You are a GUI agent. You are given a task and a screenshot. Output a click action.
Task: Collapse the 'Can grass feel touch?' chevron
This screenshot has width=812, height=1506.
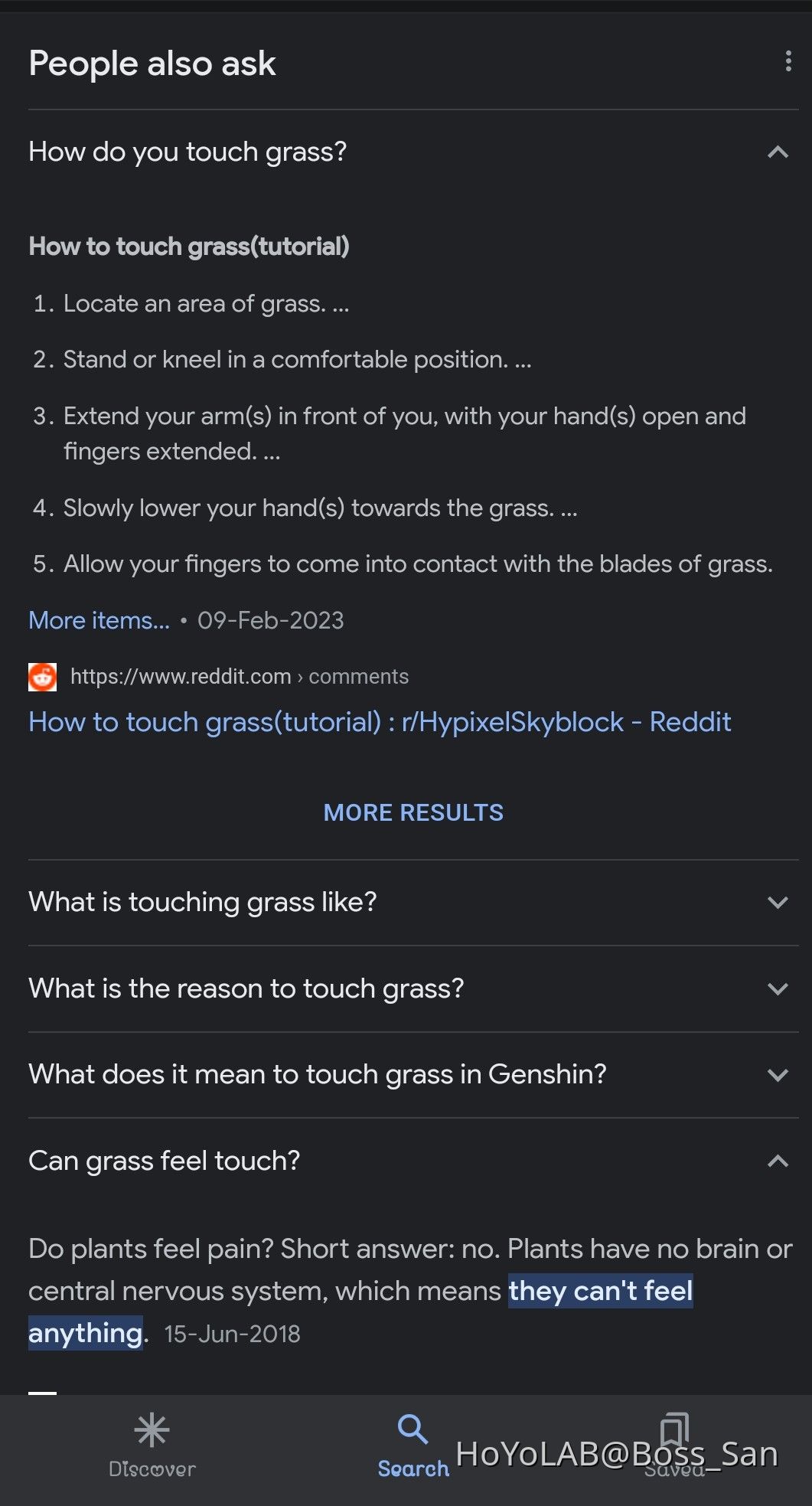[778, 1161]
